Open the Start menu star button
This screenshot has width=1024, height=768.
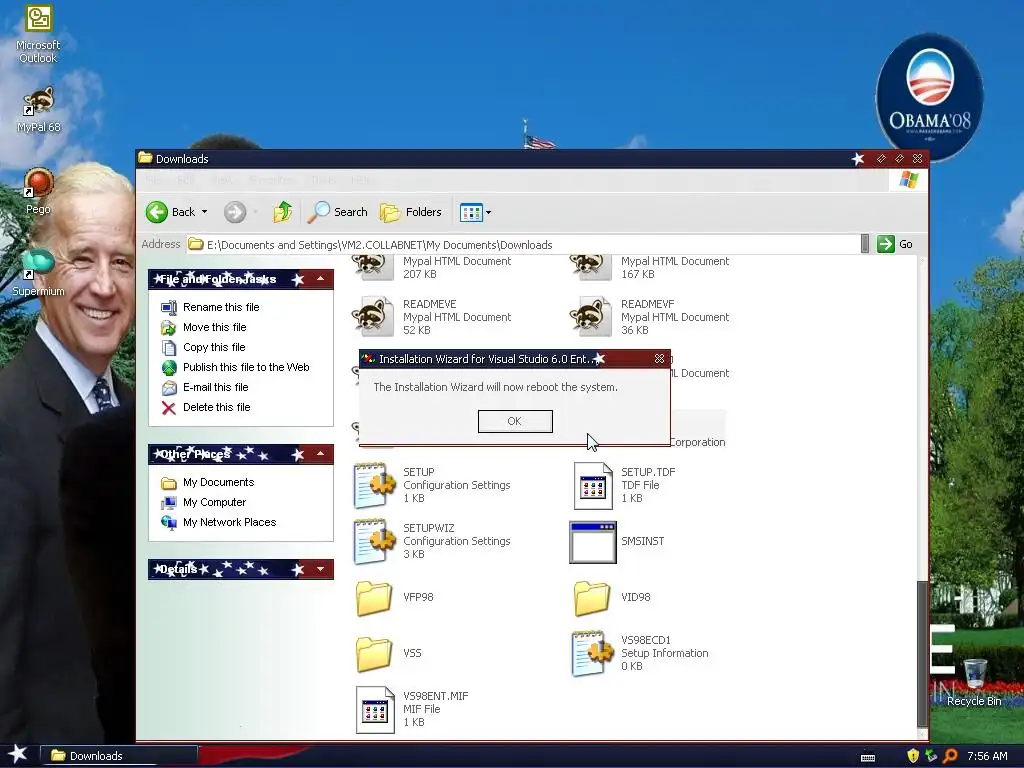18,754
